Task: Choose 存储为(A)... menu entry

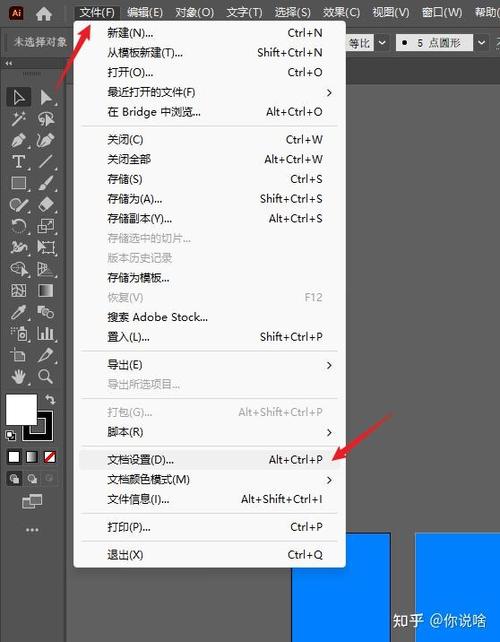Action: 209,199
